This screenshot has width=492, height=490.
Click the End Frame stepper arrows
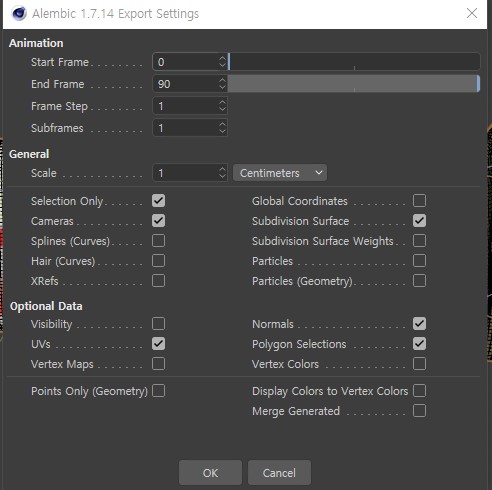tap(222, 84)
